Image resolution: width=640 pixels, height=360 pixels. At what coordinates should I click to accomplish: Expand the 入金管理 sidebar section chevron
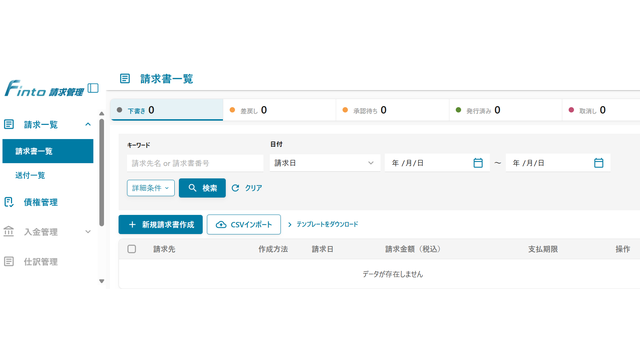[x=88, y=231]
